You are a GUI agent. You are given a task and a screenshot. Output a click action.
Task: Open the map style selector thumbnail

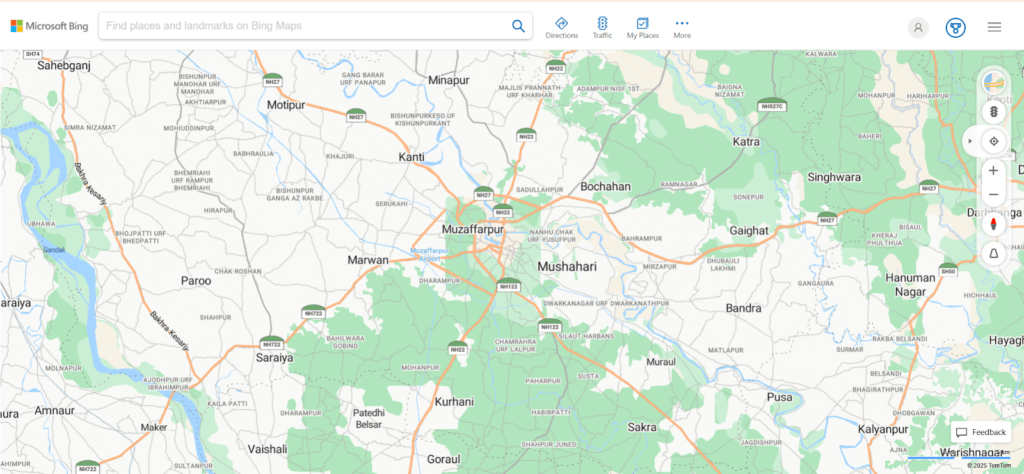[x=994, y=82]
